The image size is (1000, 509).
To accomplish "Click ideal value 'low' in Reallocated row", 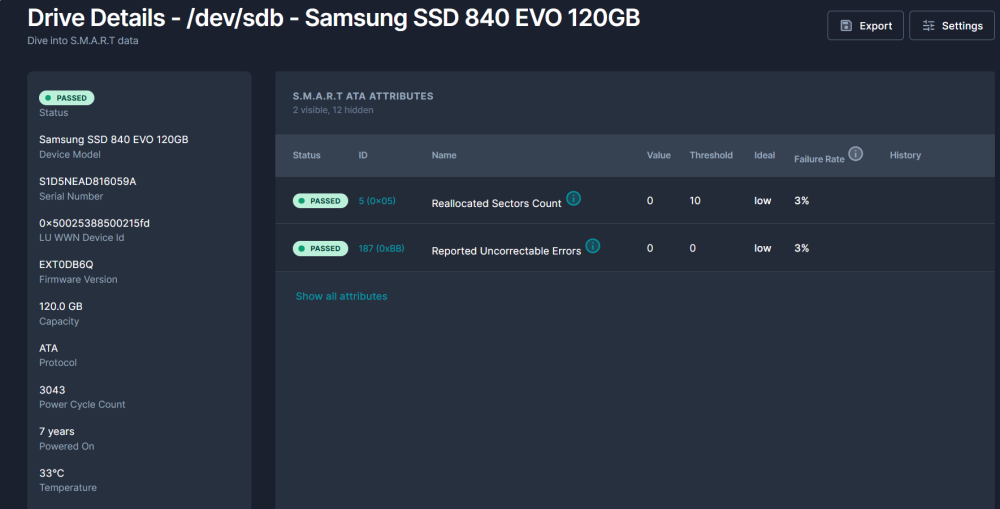I will click(763, 200).
